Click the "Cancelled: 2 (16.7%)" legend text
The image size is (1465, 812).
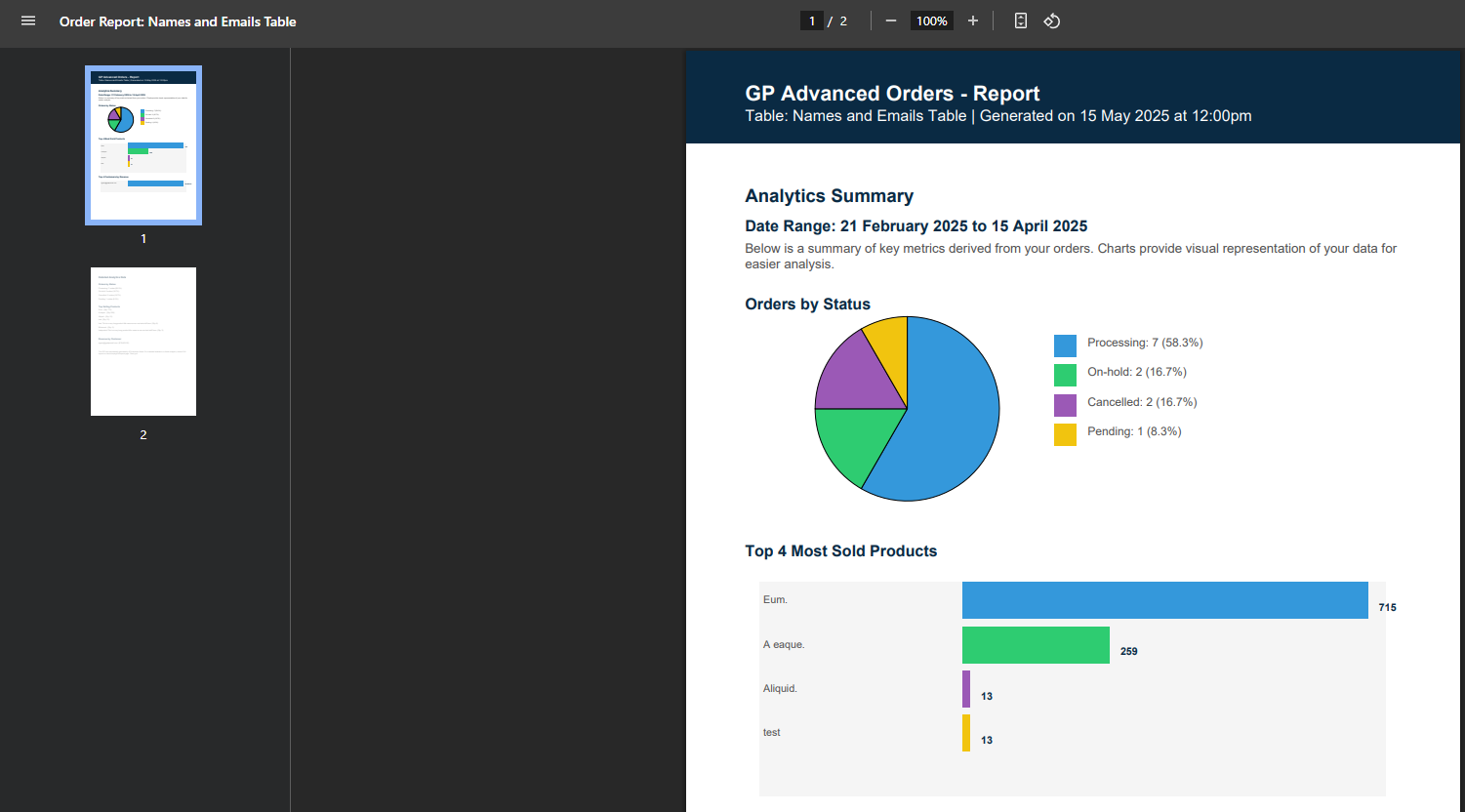1142,402
